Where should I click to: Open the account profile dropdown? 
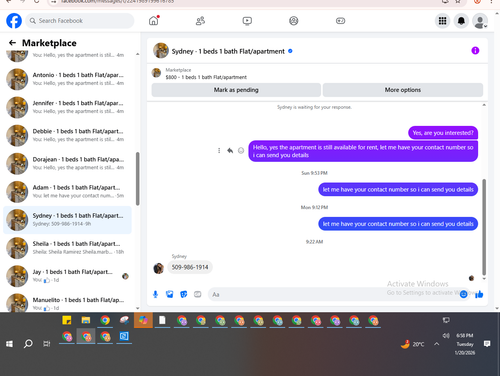pyautogui.click(x=480, y=21)
